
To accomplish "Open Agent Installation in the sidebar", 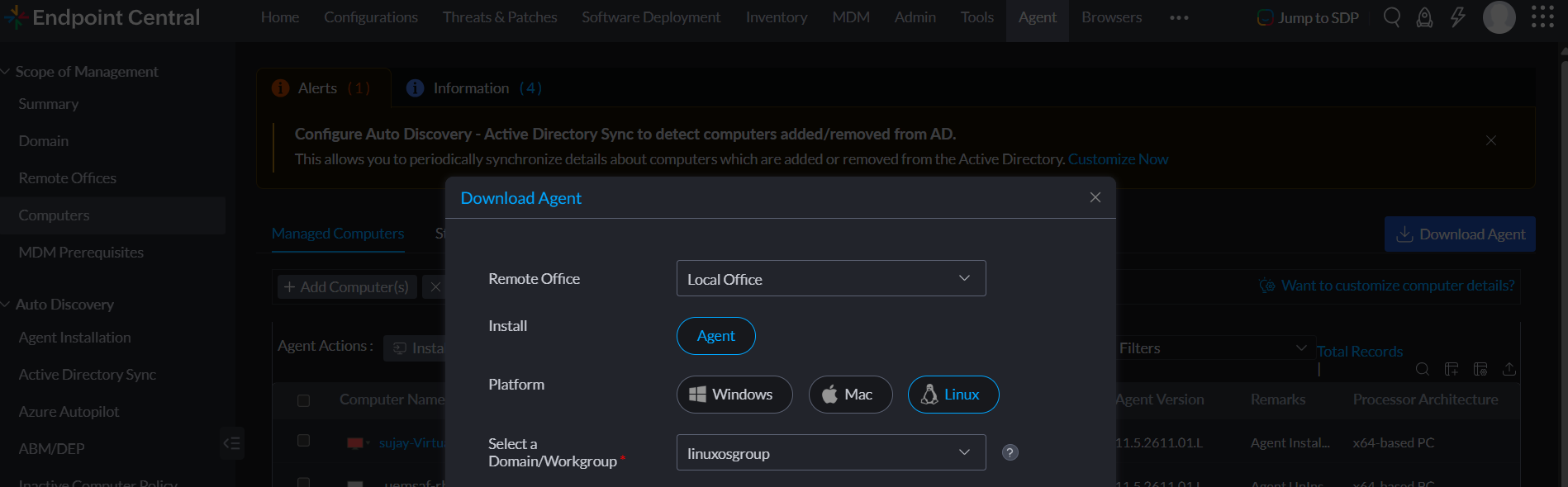I will click(x=75, y=338).
